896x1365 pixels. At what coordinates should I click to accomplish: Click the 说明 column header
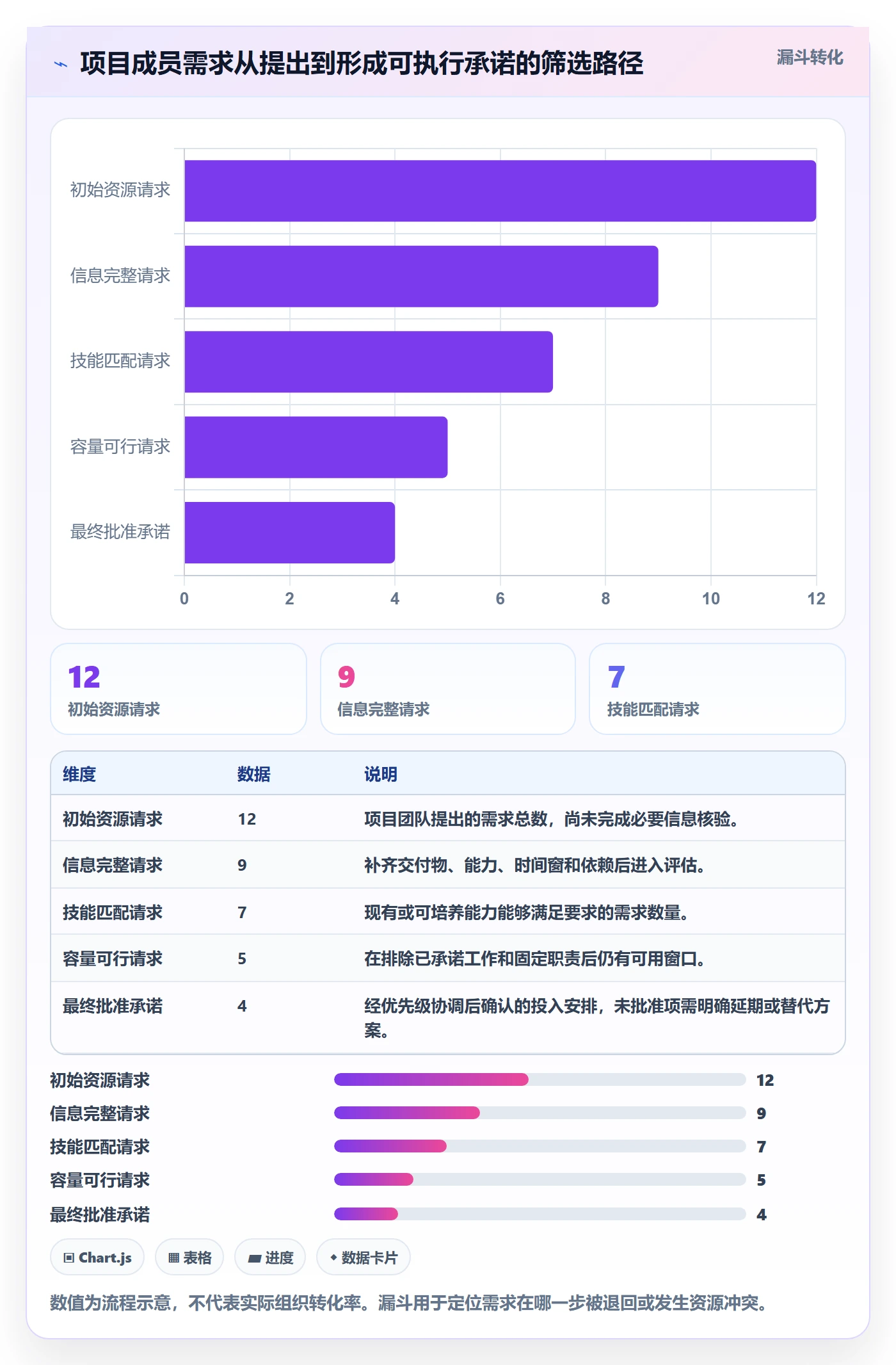[381, 774]
